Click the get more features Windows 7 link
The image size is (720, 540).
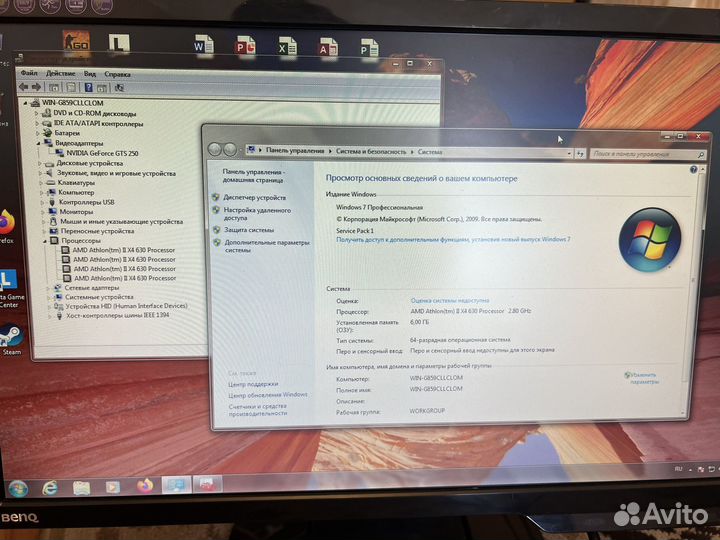453,239
